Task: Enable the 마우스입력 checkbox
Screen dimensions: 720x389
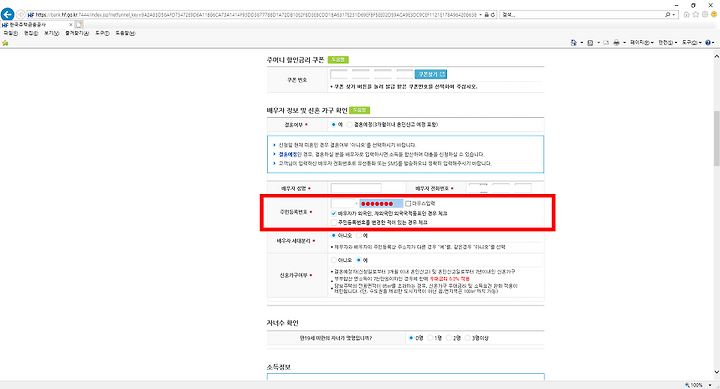Action: [408, 203]
